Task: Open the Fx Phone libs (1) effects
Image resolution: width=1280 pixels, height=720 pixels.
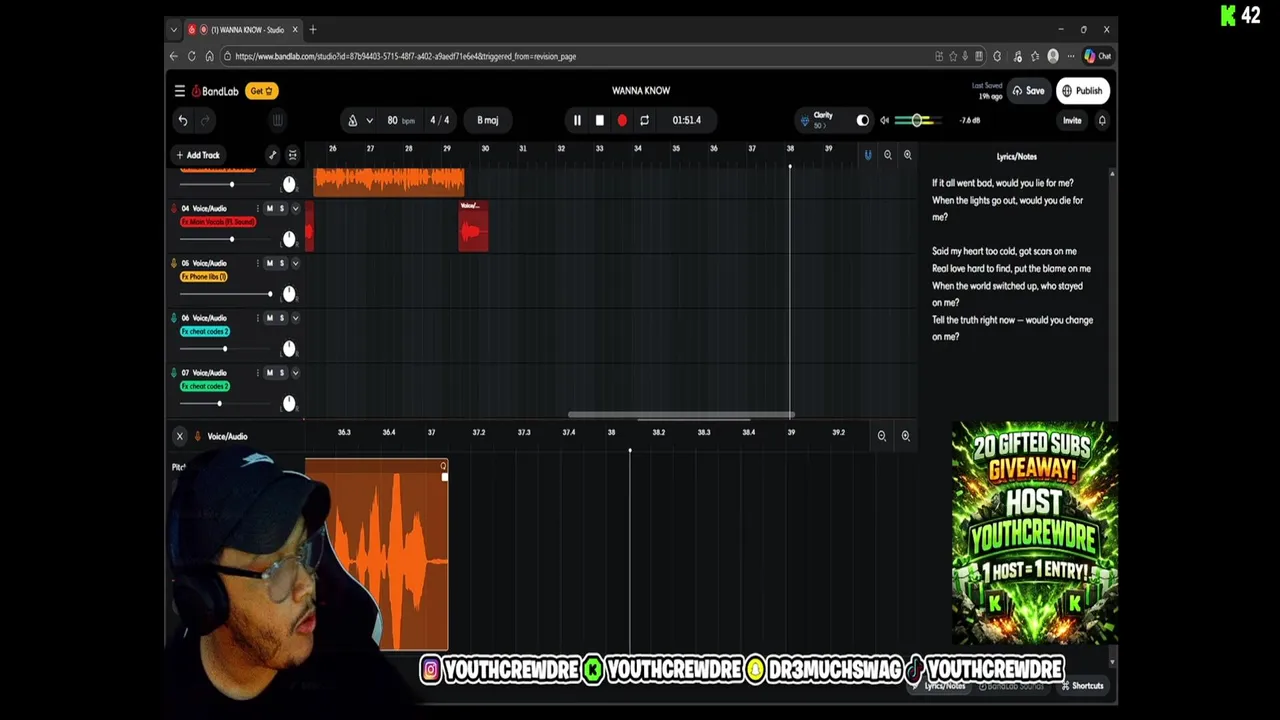Action: [204, 276]
